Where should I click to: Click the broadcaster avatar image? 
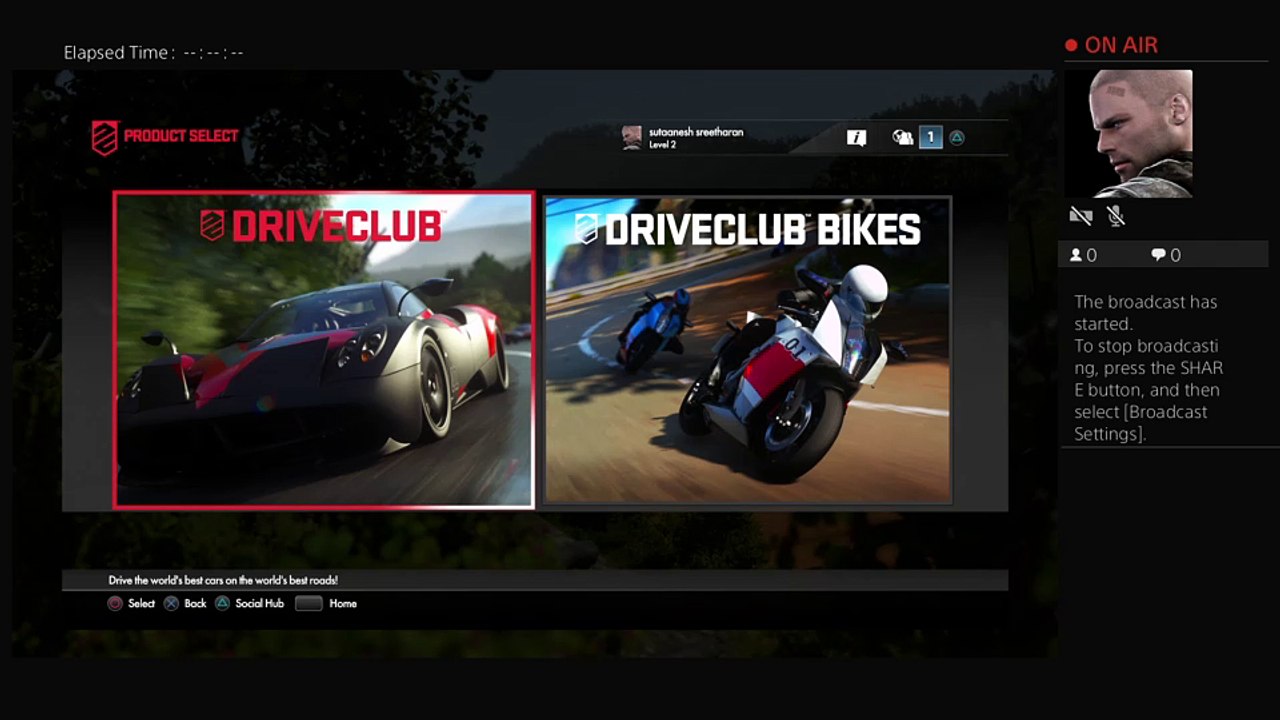1130,133
